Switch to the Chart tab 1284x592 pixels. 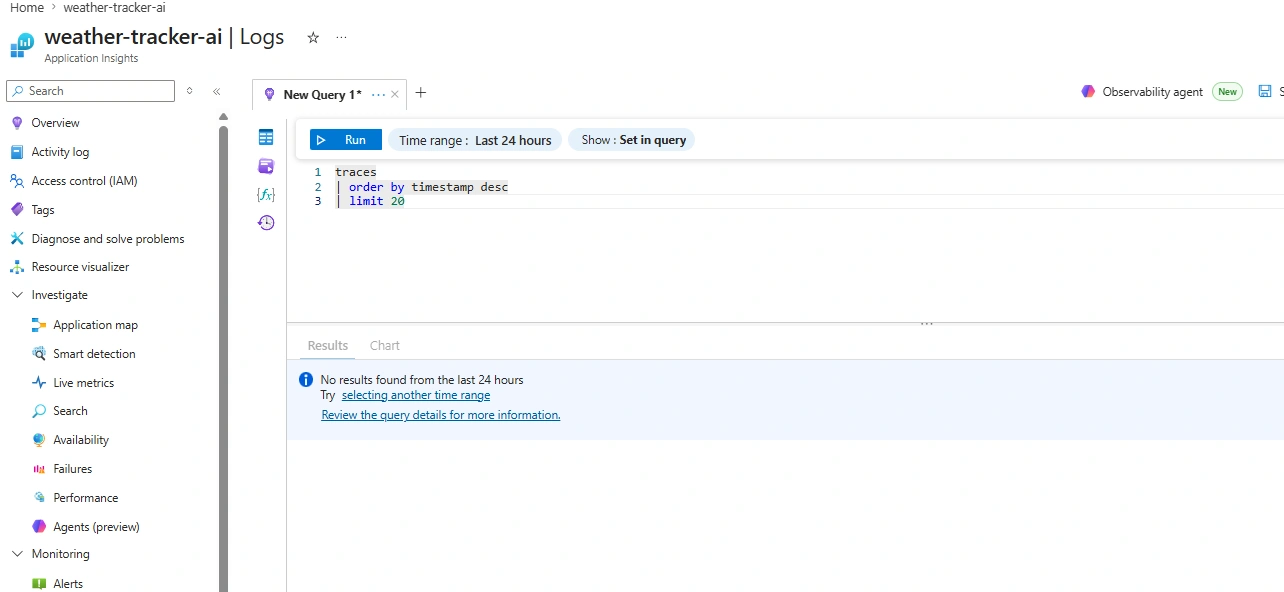385,346
